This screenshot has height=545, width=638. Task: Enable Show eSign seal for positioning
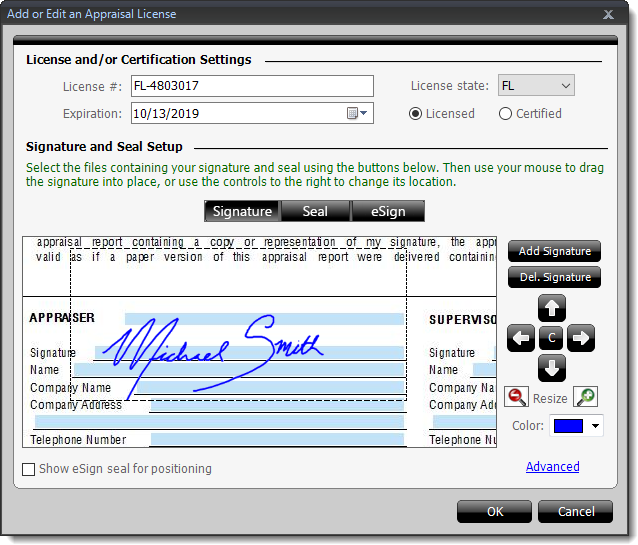[29, 468]
